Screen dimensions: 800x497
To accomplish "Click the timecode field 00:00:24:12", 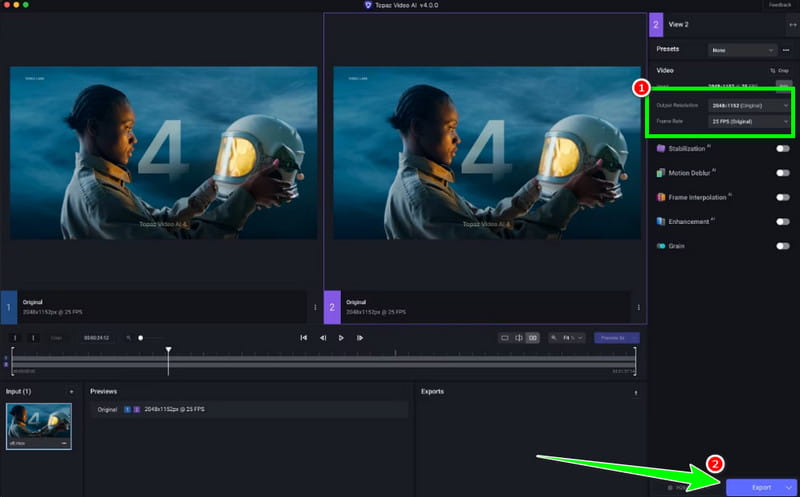I will tap(96, 338).
